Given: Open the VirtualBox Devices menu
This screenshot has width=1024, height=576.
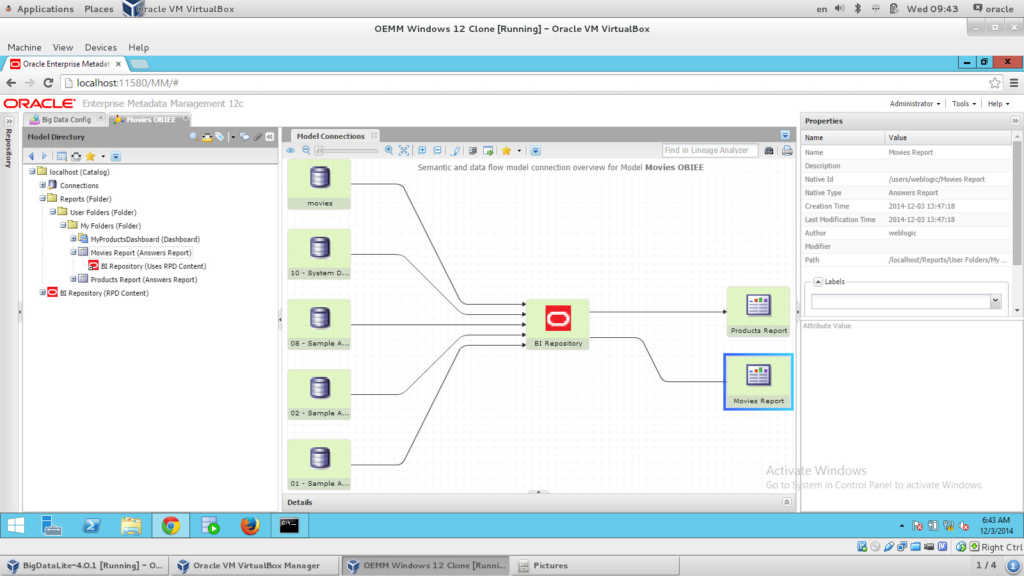Looking at the screenshot, I should [x=101, y=48].
